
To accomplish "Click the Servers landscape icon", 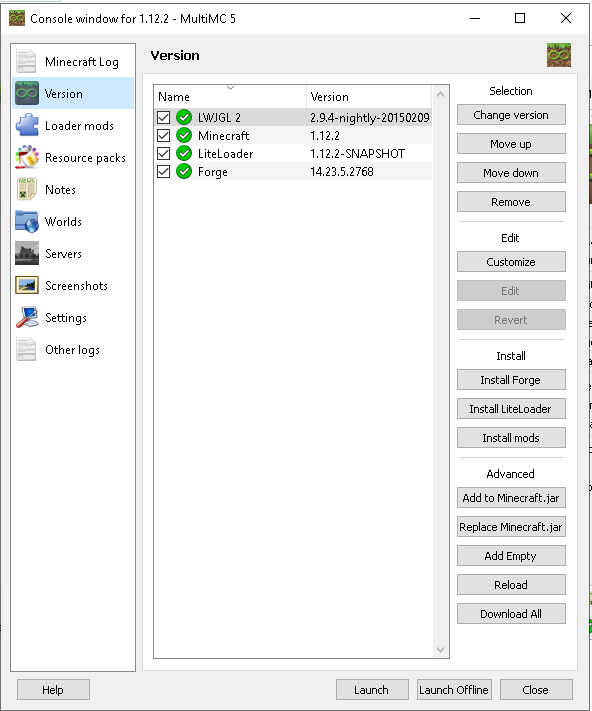I will click(x=26, y=253).
